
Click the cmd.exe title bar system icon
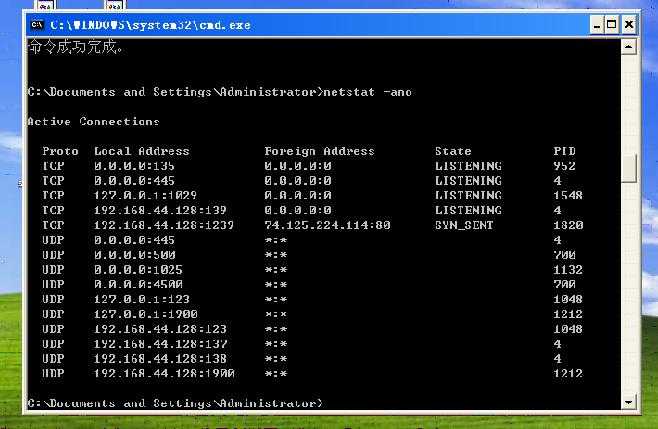click(x=37, y=25)
